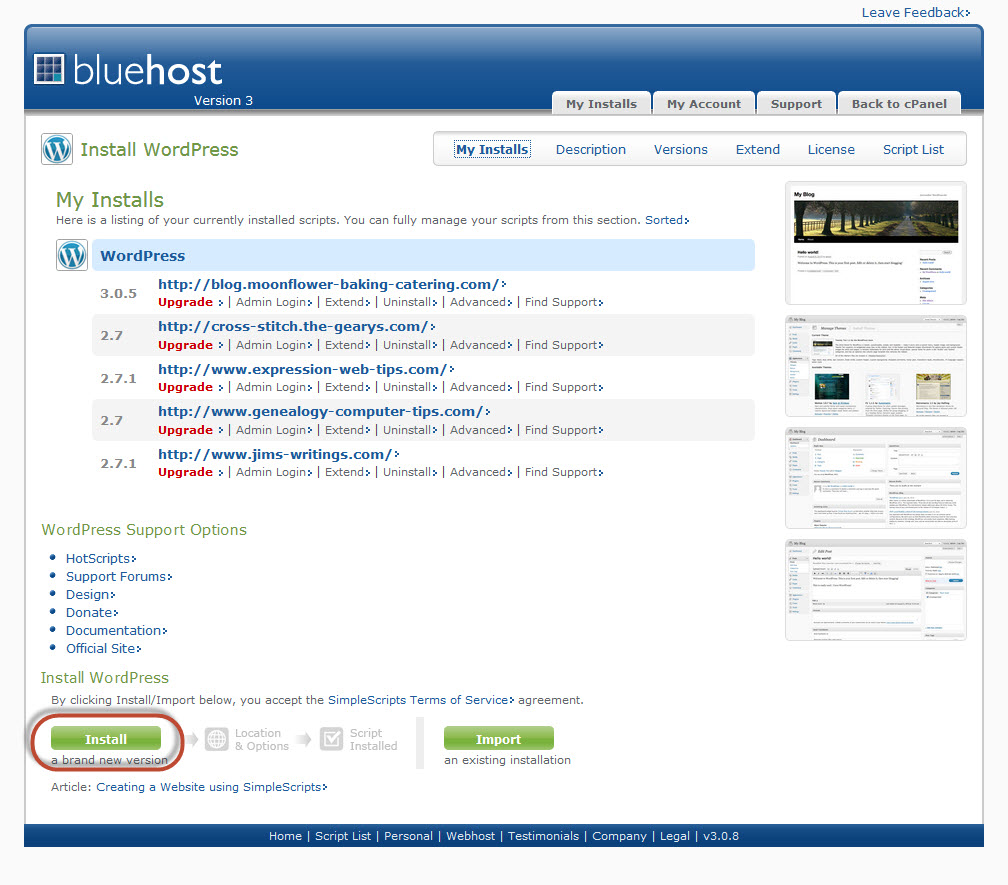Screen dimensions: 1008x885
Task: Open the Design support link
Action: pyautogui.click(x=91, y=594)
